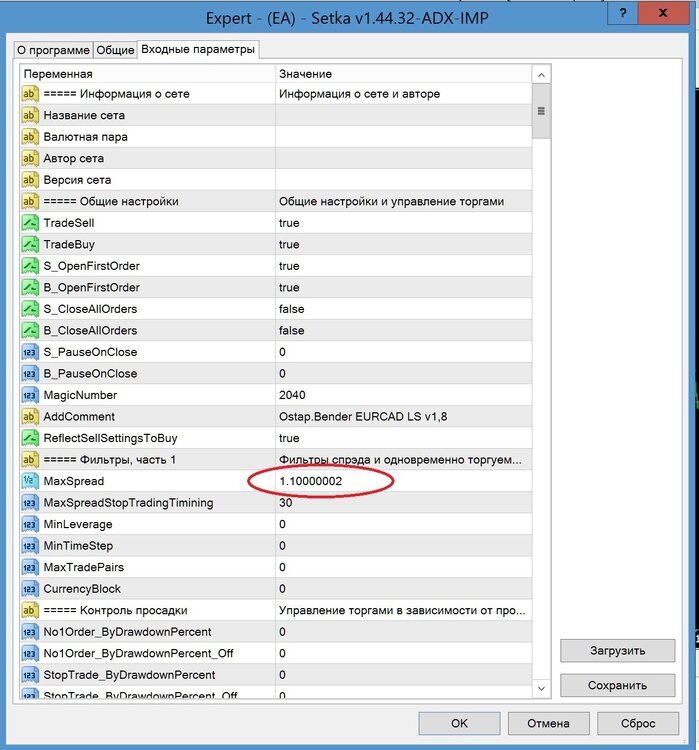Click the string icon beside Название сета
Screen dimensions: 699x750
[30, 115]
